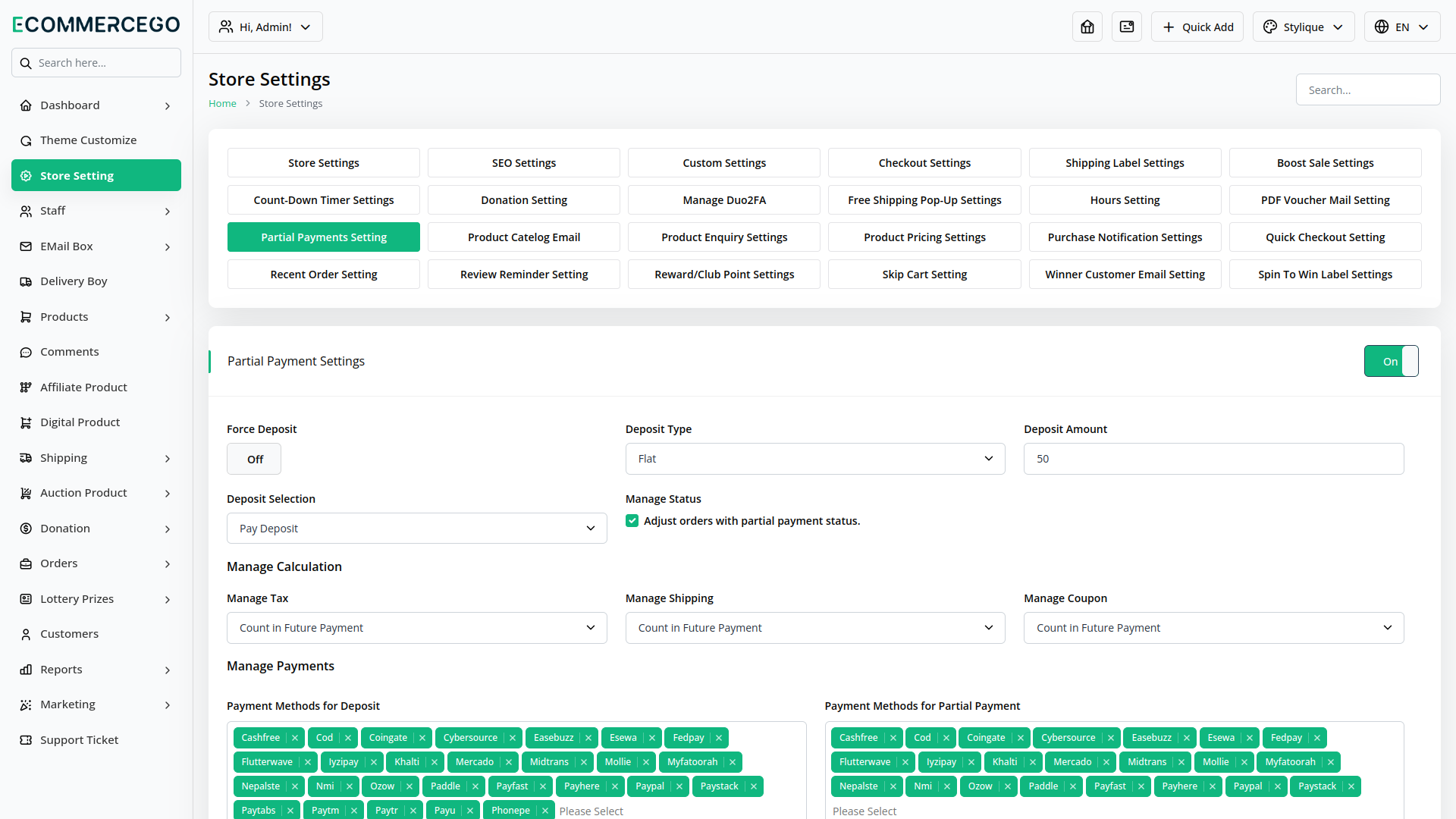
Task: Click the EMail Box envelope icon
Action: [x=26, y=246]
